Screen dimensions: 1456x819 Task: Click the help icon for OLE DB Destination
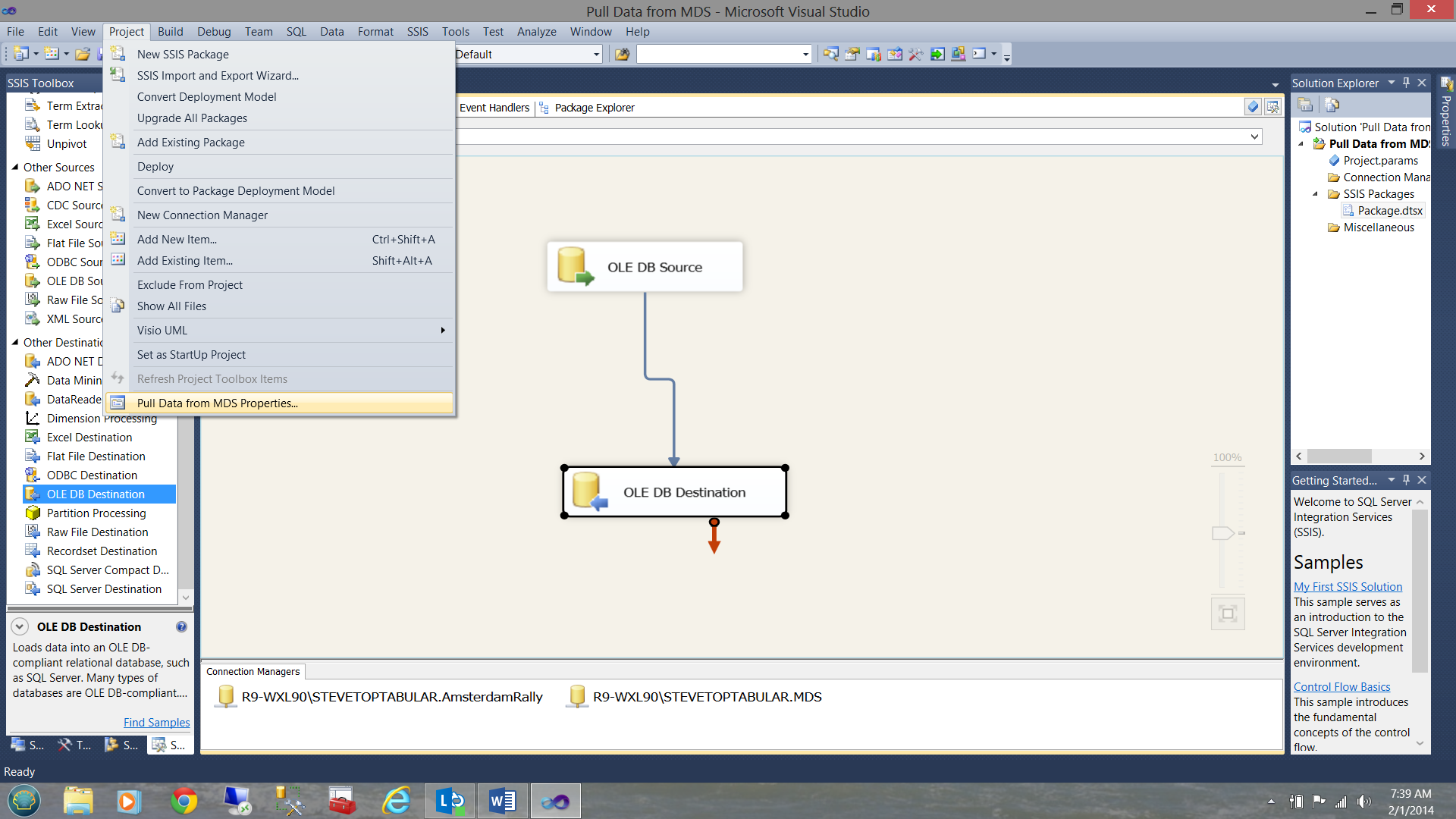[x=181, y=627]
